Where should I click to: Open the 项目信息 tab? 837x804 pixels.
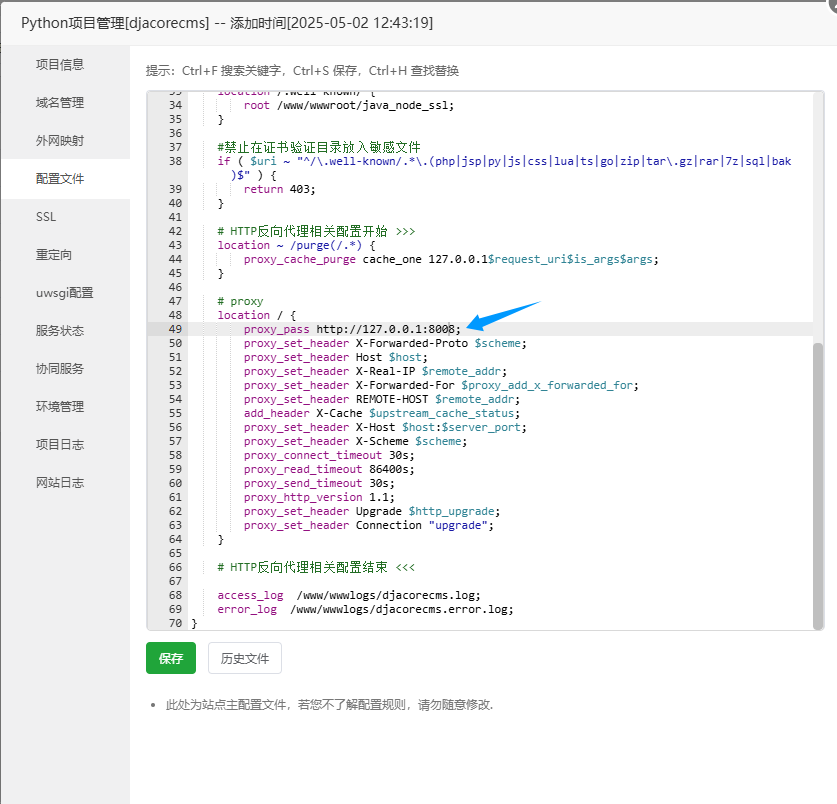60,65
